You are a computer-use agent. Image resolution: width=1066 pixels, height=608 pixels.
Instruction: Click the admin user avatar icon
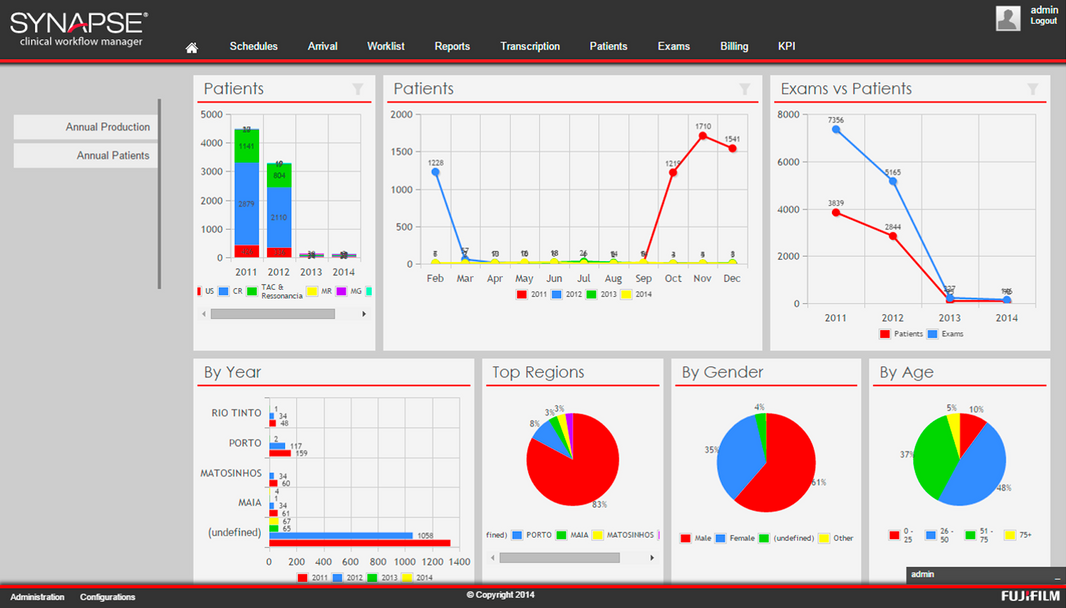coord(1008,18)
